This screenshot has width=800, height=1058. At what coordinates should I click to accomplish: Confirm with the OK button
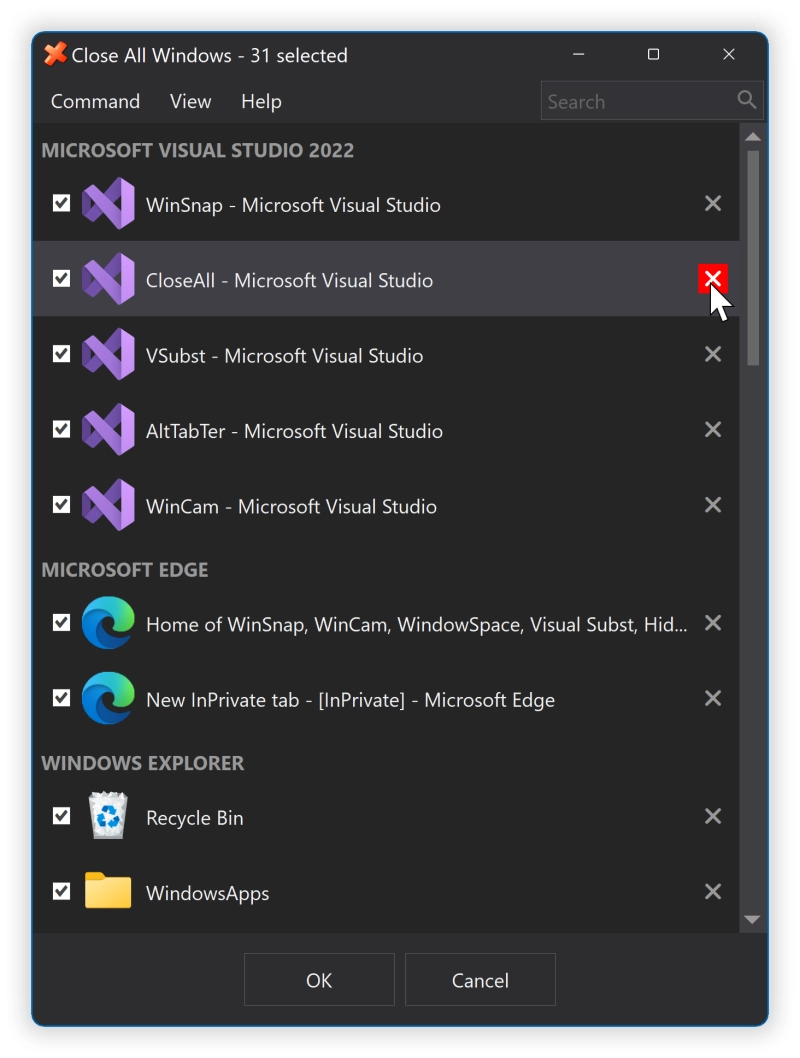point(319,980)
